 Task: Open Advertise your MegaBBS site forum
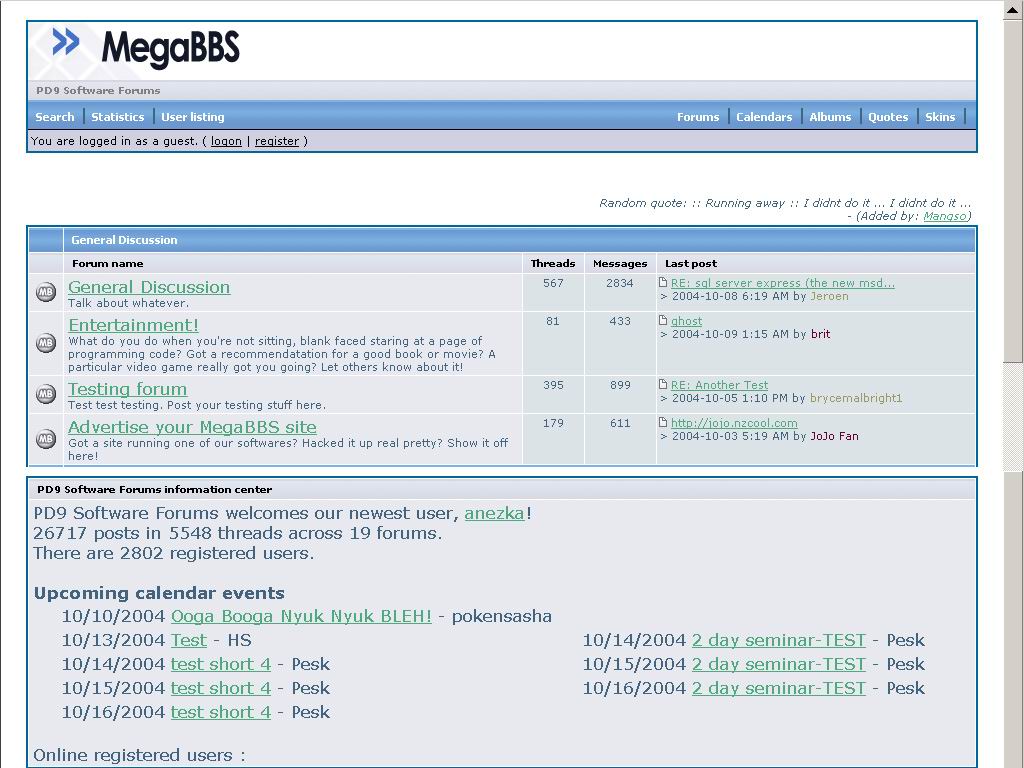click(x=192, y=426)
